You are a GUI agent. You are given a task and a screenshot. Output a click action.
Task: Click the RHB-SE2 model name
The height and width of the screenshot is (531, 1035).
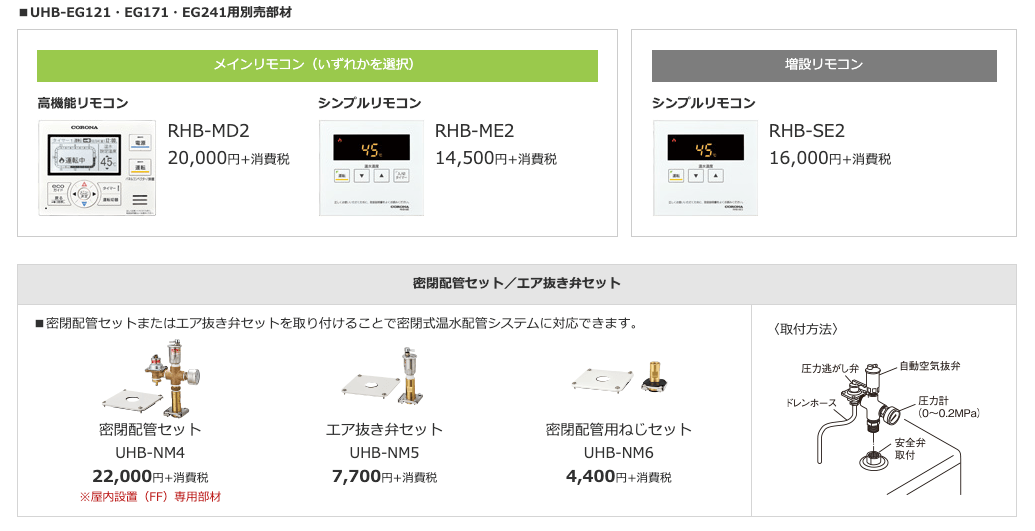pos(807,131)
